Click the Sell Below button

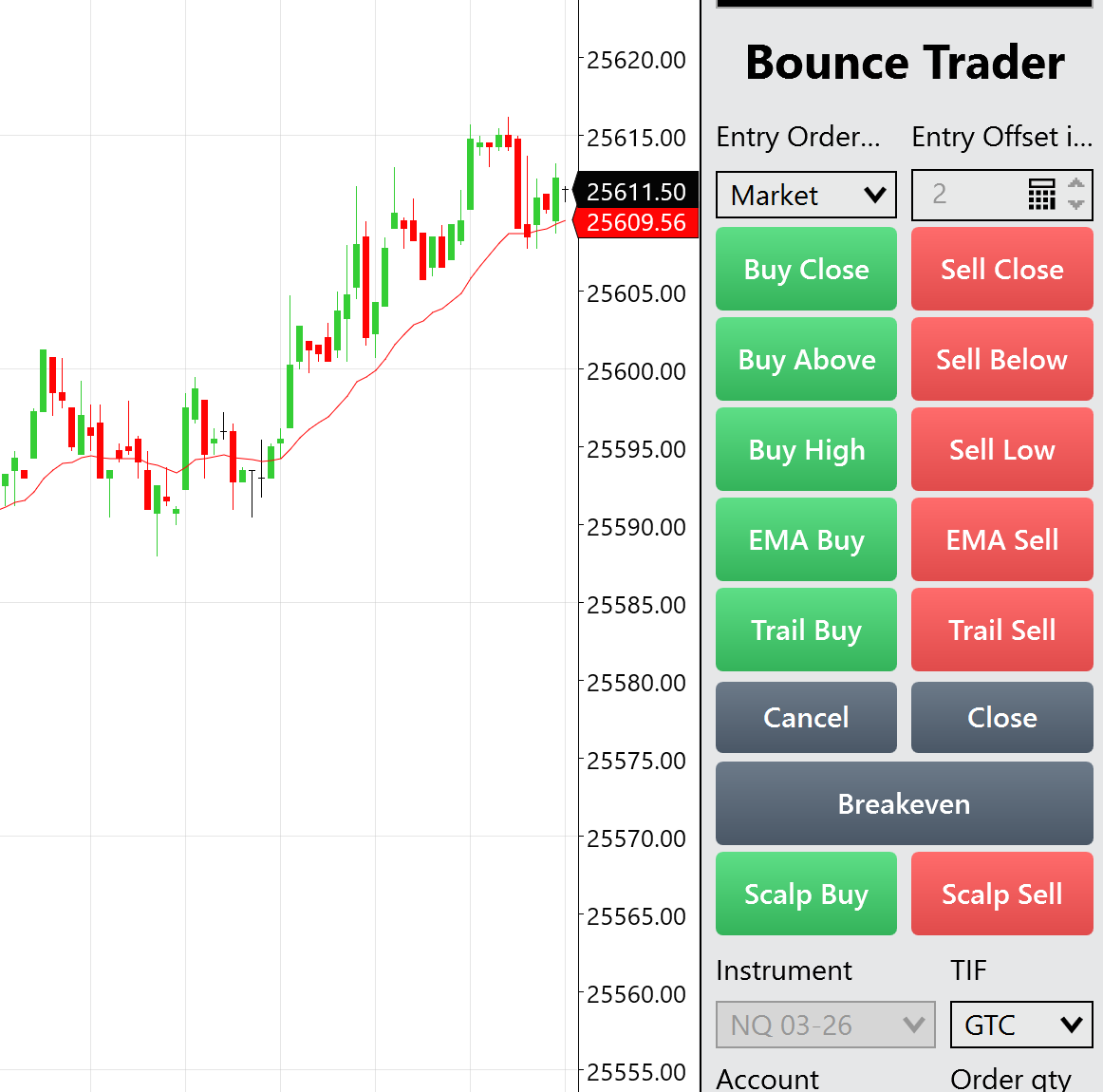click(x=1001, y=359)
